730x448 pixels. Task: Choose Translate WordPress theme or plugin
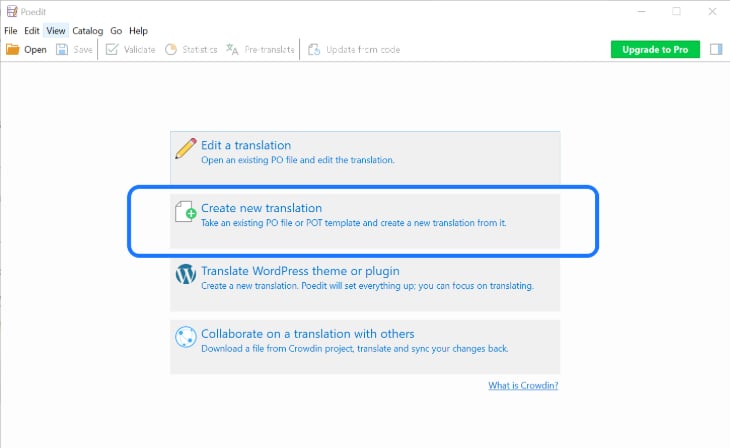(365, 284)
